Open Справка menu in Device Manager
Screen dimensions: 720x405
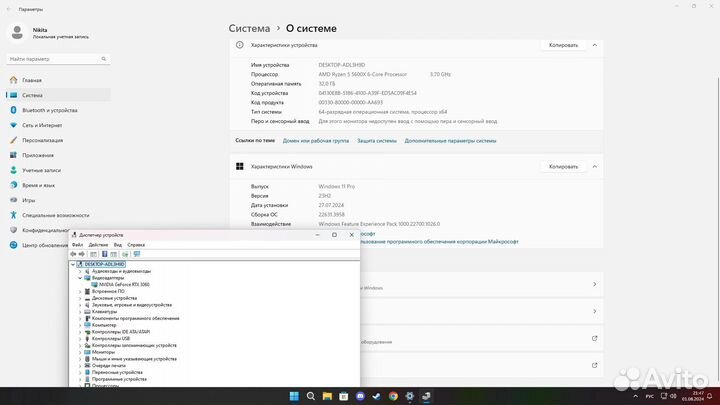pos(136,245)
